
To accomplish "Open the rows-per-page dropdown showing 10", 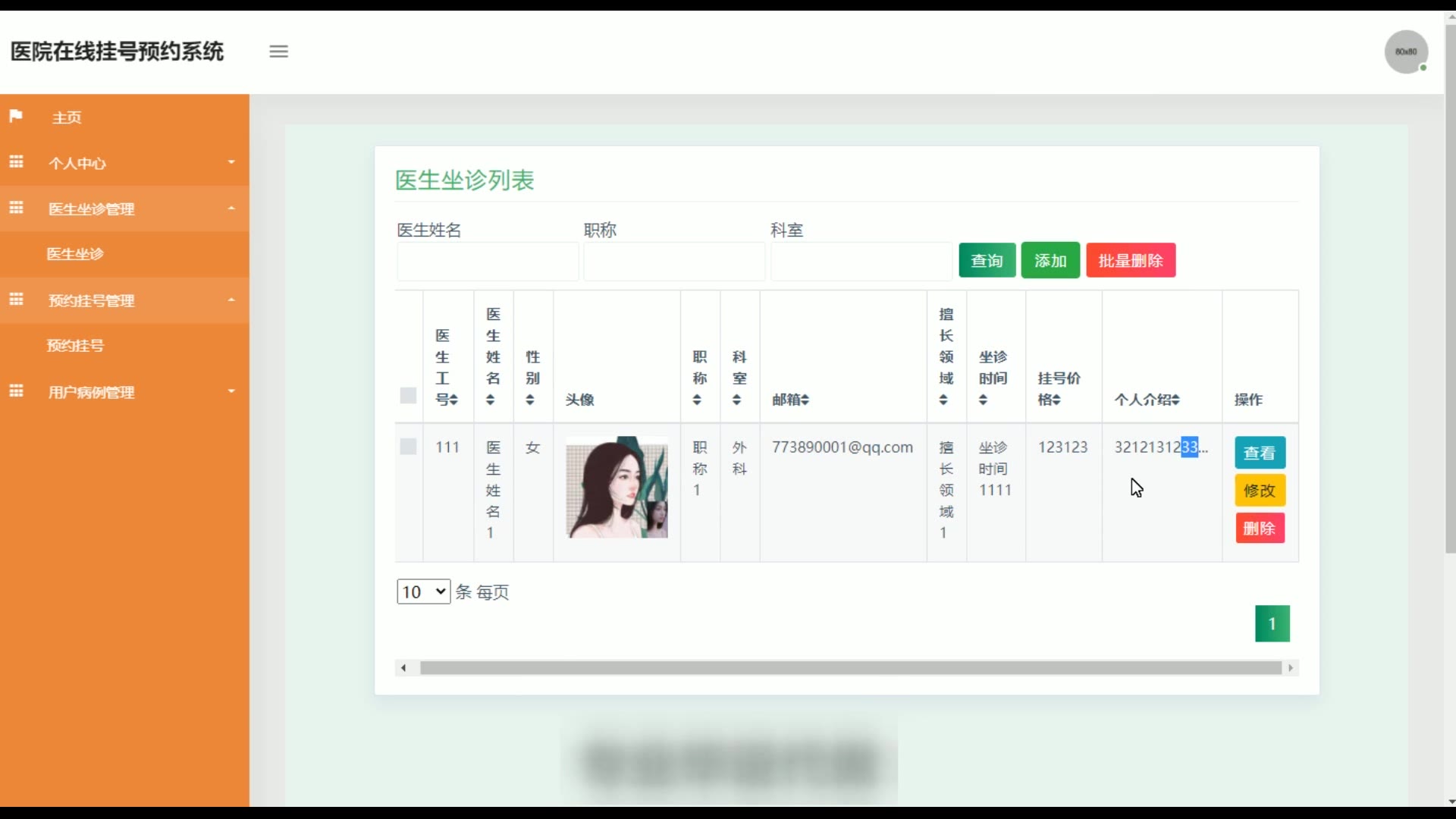I will (x=423, y=591).
